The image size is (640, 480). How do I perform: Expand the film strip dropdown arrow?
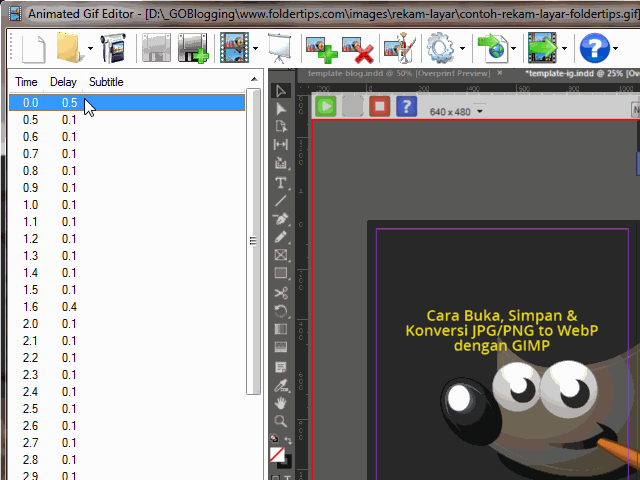tap(256, 49)
